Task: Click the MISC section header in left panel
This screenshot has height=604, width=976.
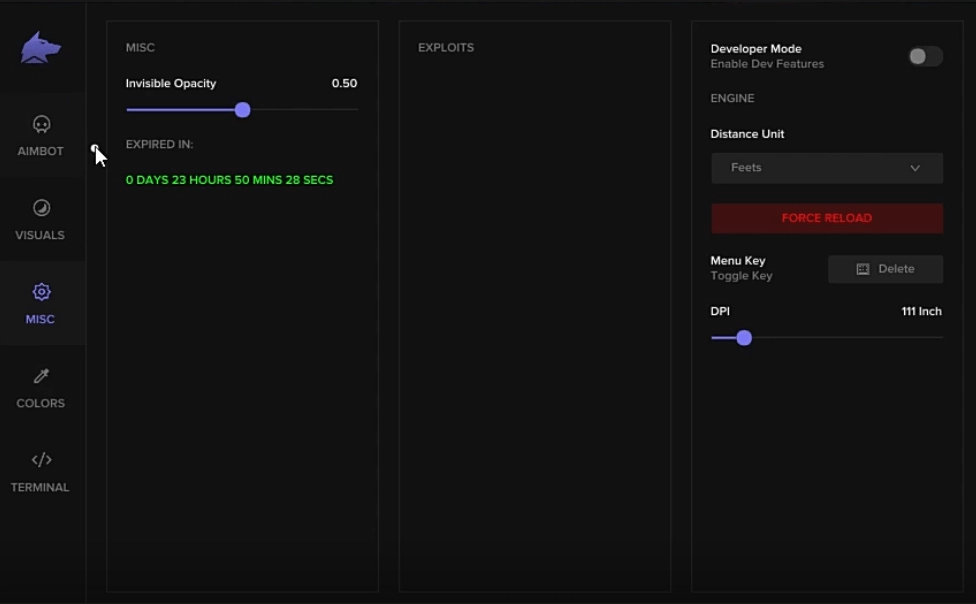Action: click(140, 48)
